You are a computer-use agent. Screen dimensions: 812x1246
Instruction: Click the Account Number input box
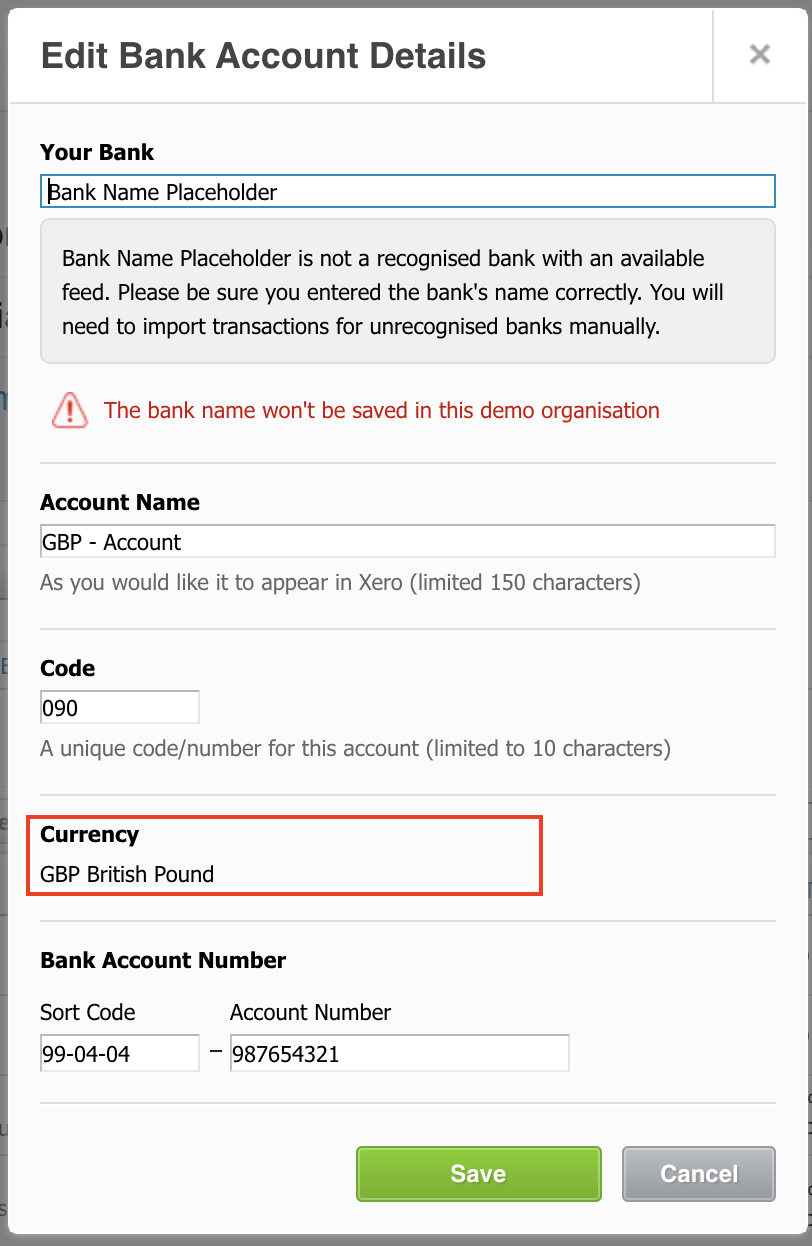[x=400, y=1054]
